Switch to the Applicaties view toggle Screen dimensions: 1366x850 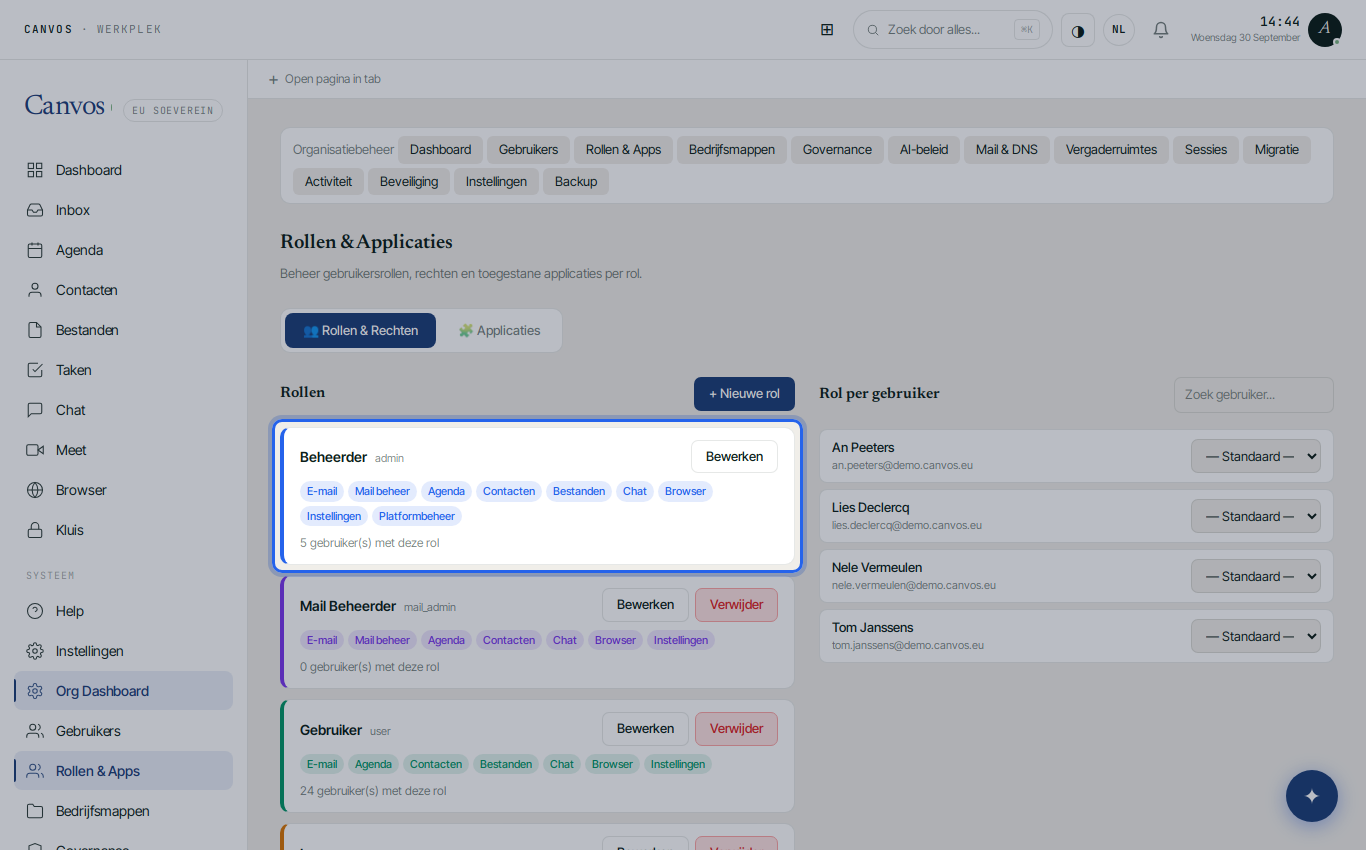click(x=499, y=330)
